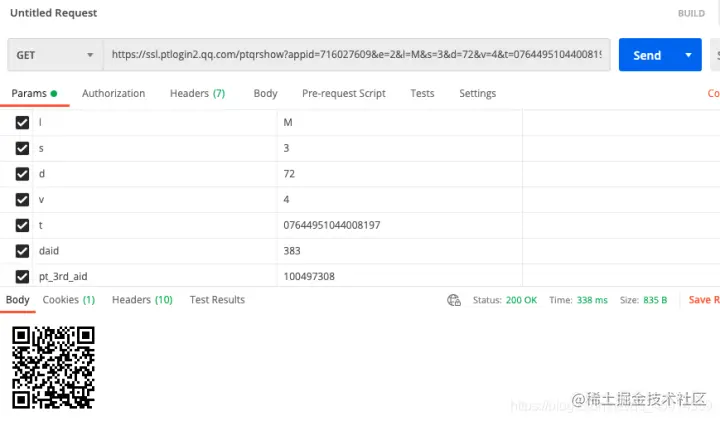Click the value '4' for v
The height and width of the screenshot is (421, 720).
399,200
